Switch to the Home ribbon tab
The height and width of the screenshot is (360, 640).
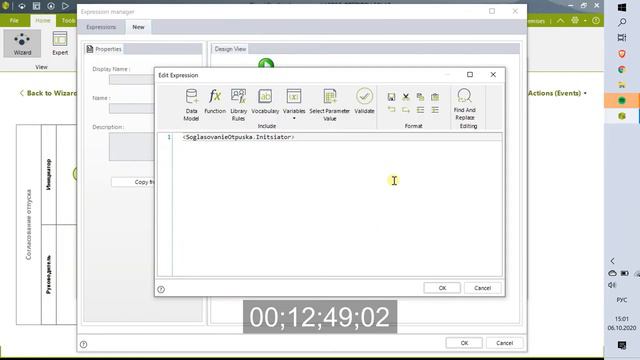pos(42,20)
